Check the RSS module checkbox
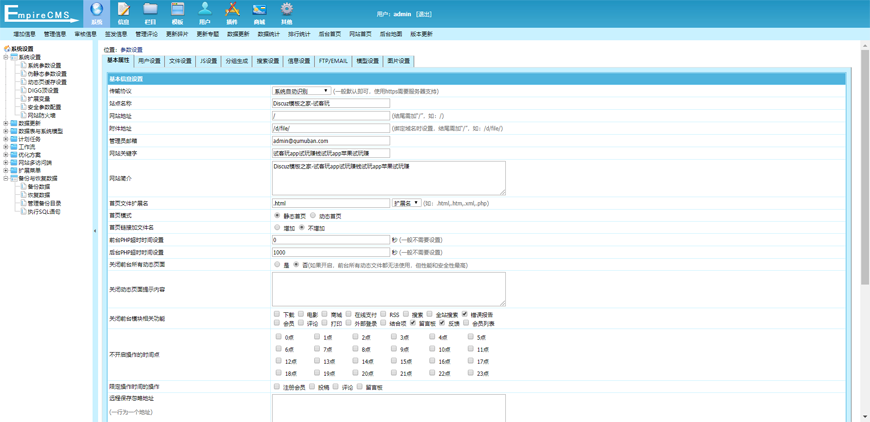 (383, 314)
